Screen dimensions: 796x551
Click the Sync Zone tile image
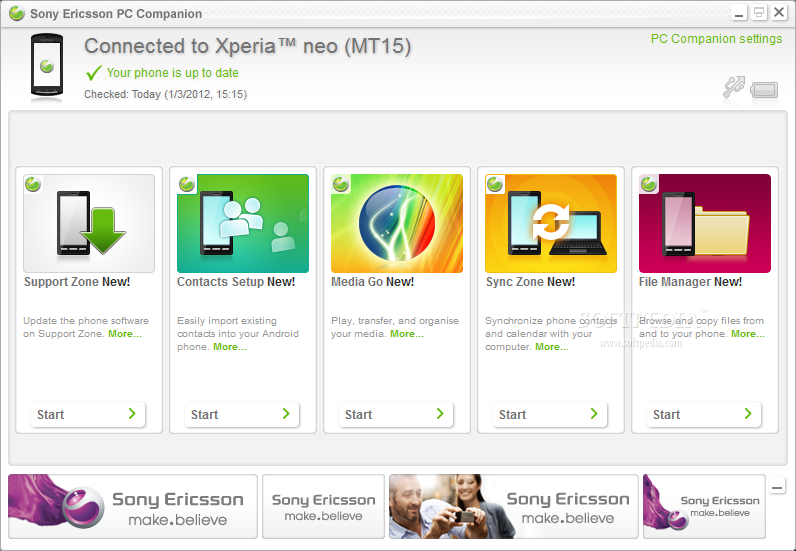(x=551, y=223)
